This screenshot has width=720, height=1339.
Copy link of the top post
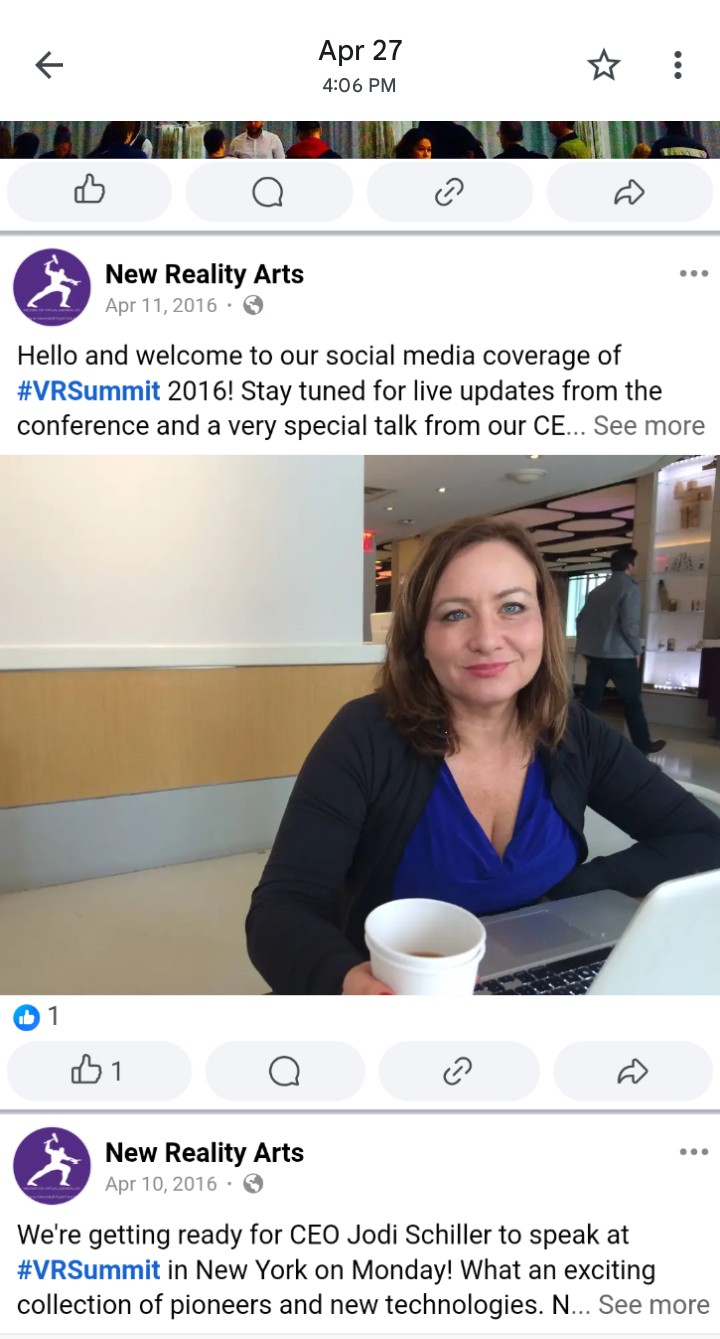(449, 192)
